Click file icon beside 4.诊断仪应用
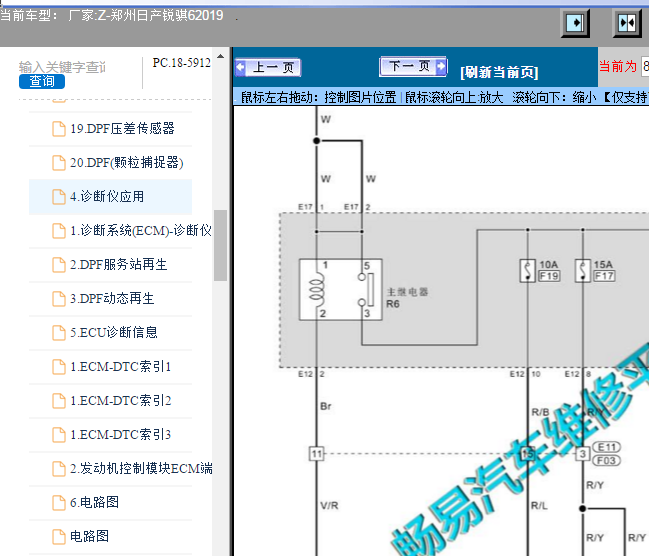This screenshot has width=649, height=556. pos(59,197)
